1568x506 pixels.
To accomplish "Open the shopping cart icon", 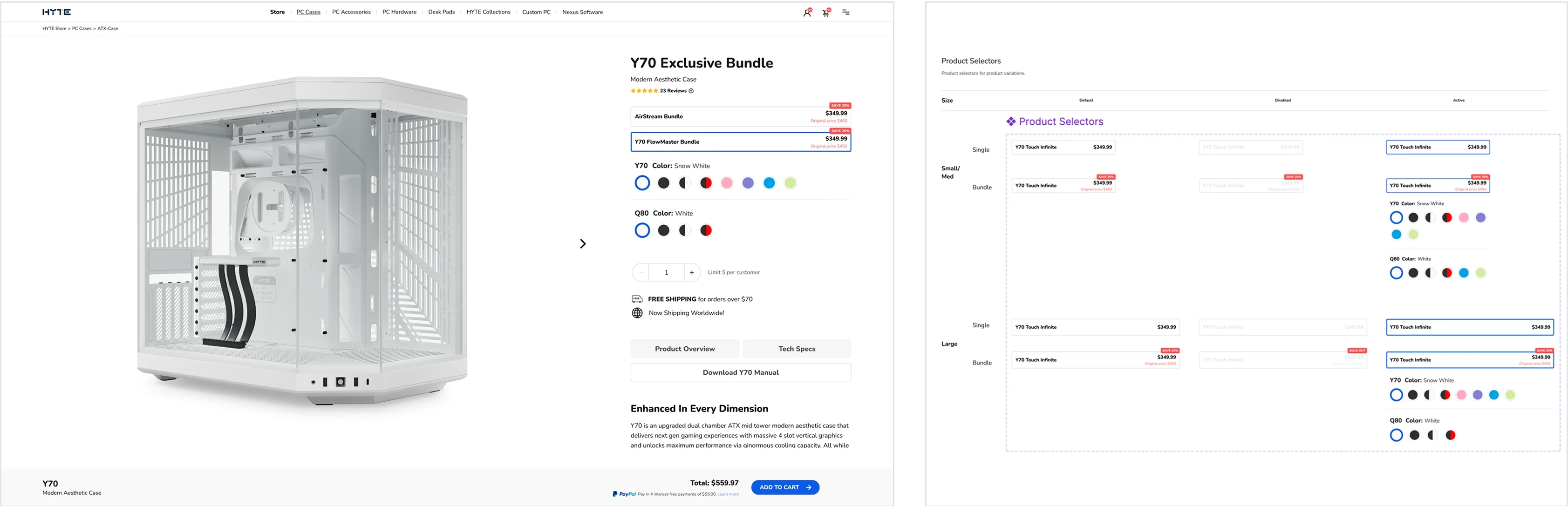I will 826,12.
